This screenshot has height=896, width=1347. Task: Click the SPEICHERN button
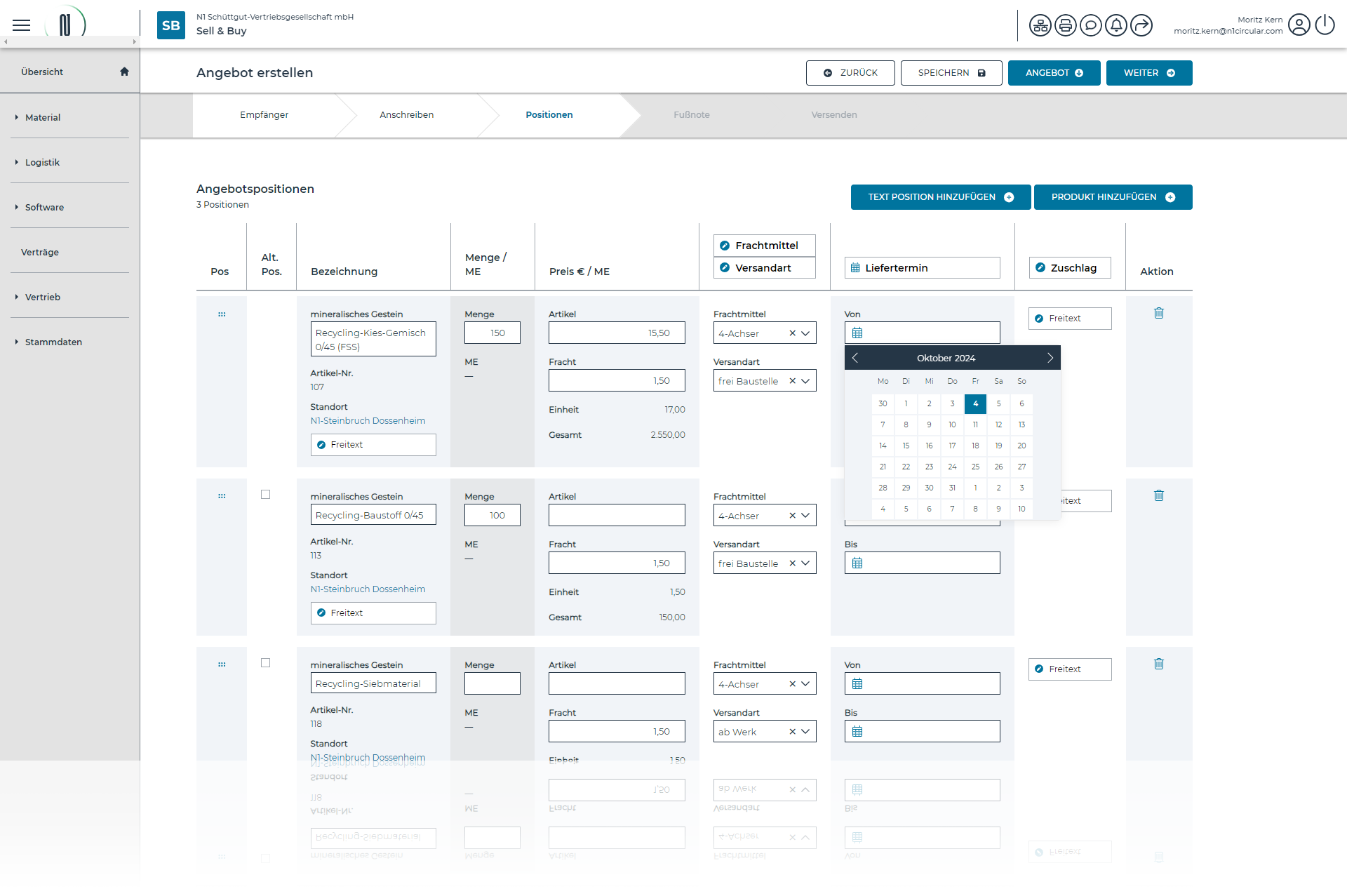951,73
